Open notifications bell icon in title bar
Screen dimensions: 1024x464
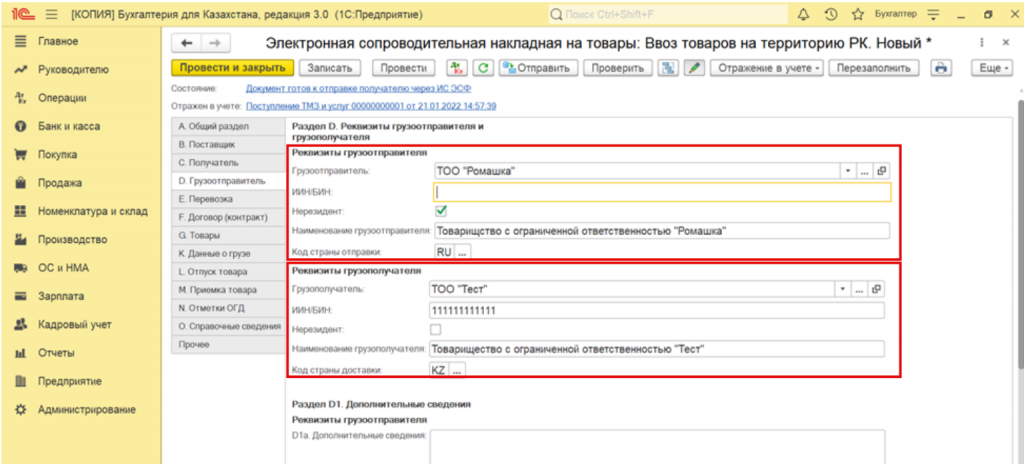click(x=804, y=14)
